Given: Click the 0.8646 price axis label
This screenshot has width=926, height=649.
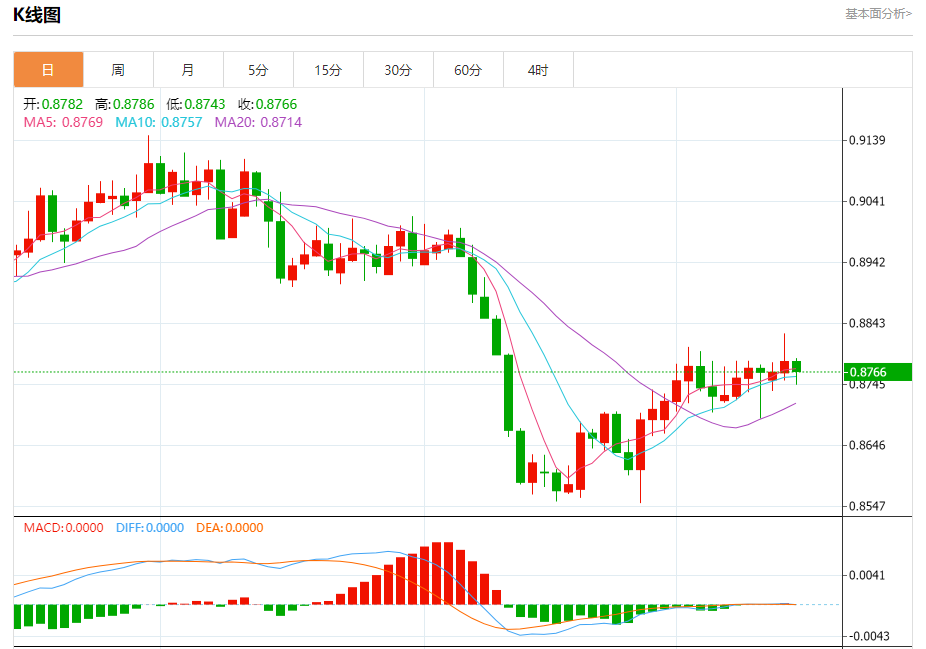Looking at the screenshot, I should click(867, 445).
